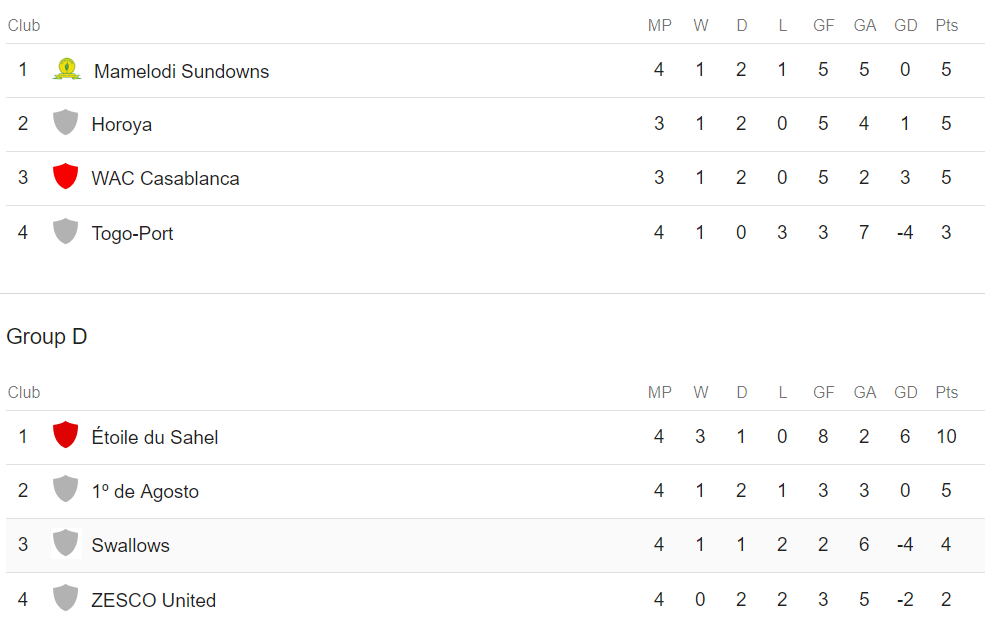Click ZESCO United's gray shield icon
This screenshot has width=985, height=642.
pos(65,599)
